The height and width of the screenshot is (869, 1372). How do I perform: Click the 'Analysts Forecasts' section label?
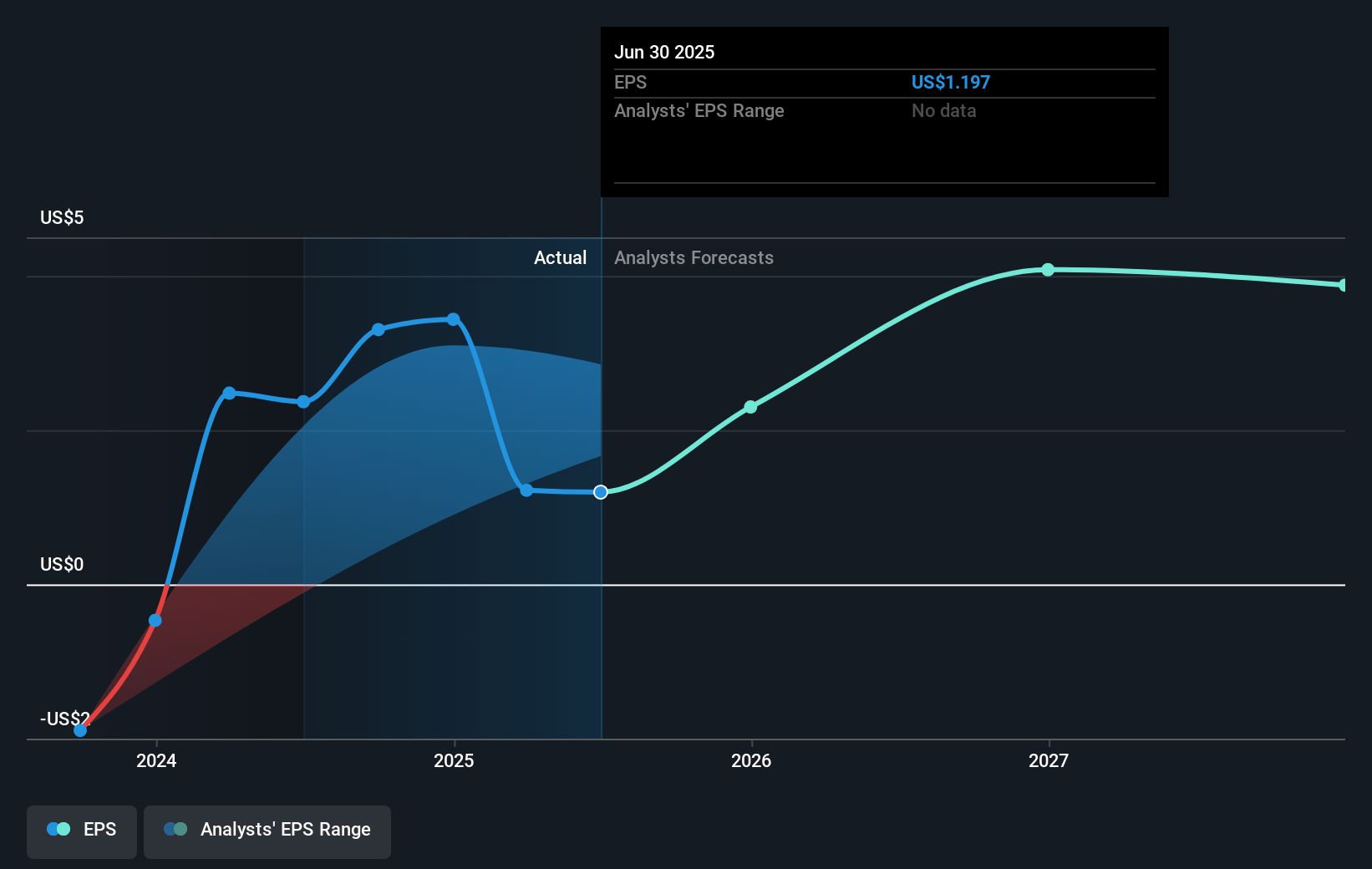[694, 258]
